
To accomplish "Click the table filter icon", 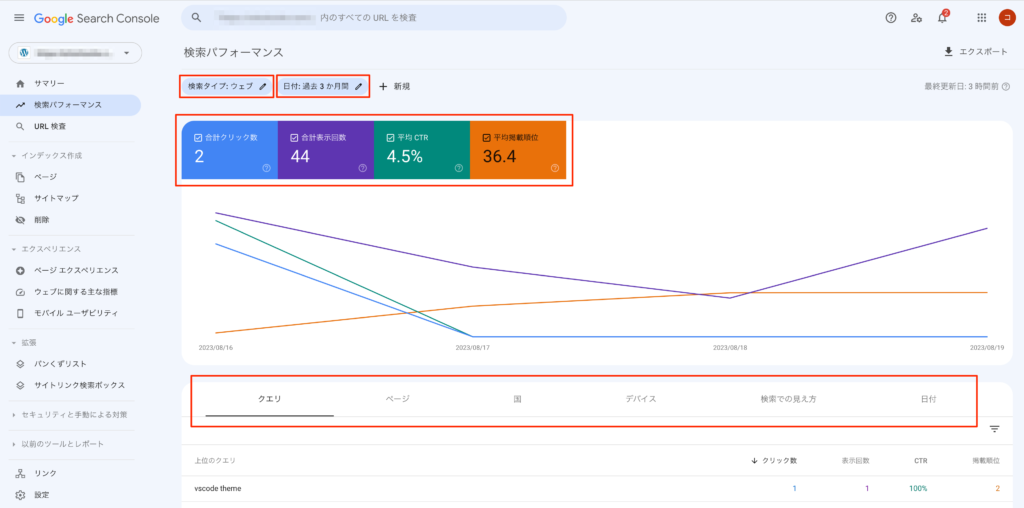I will [x=995, y=429].
